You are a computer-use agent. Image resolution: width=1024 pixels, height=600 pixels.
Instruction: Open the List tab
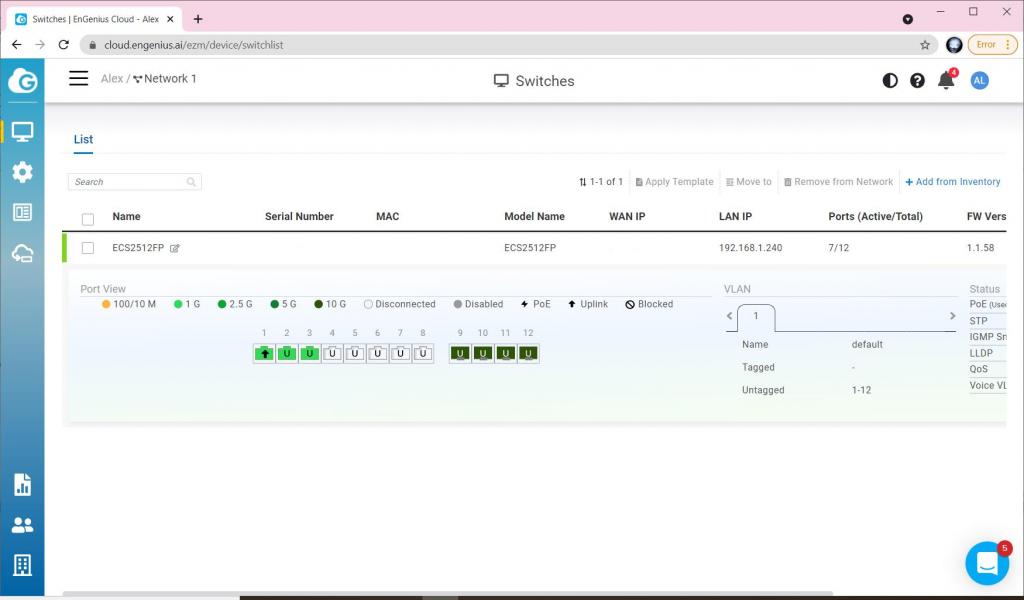83,139
